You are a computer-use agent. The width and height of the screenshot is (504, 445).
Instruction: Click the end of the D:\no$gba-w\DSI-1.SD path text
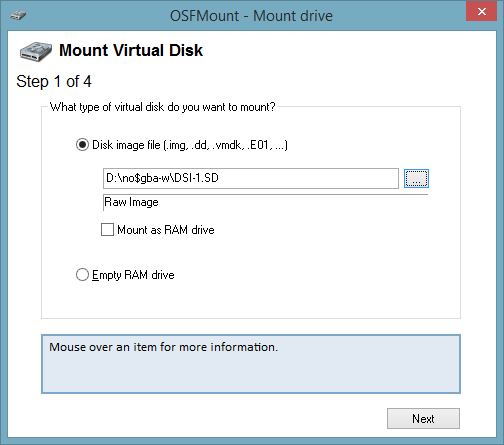[x=219, y=178]
